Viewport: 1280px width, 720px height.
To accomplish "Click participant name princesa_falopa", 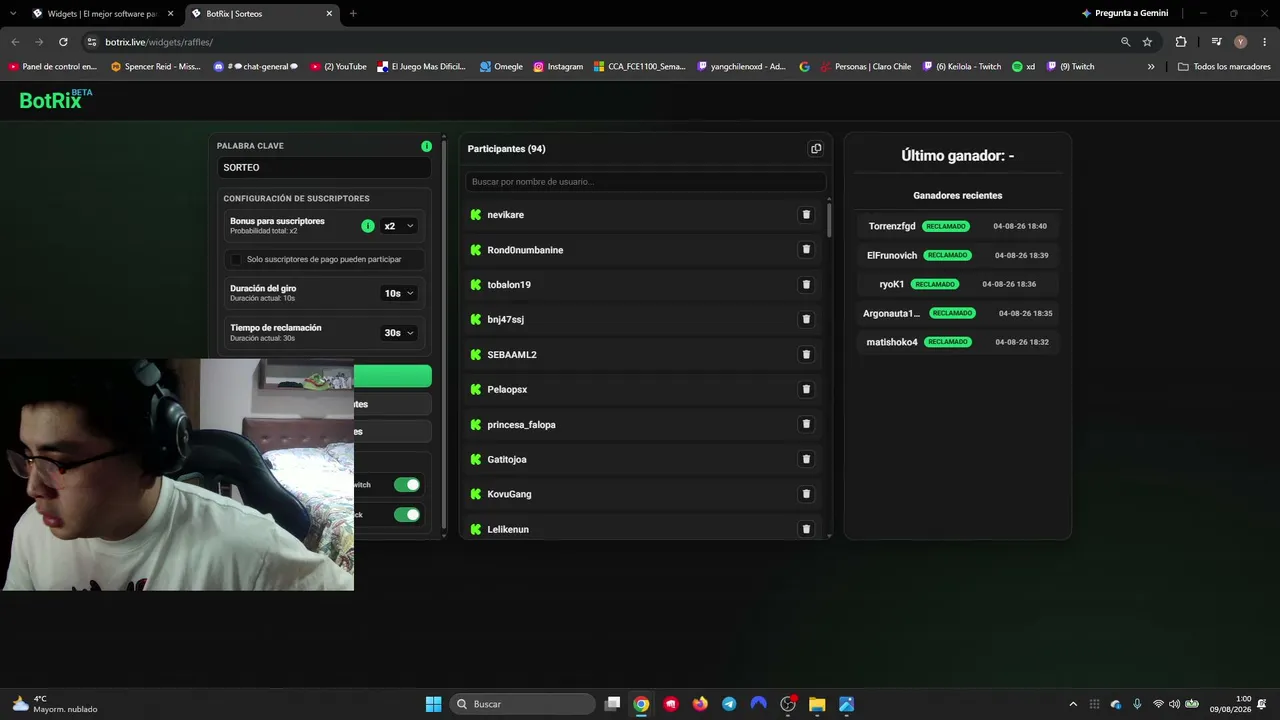I will 522,425.
